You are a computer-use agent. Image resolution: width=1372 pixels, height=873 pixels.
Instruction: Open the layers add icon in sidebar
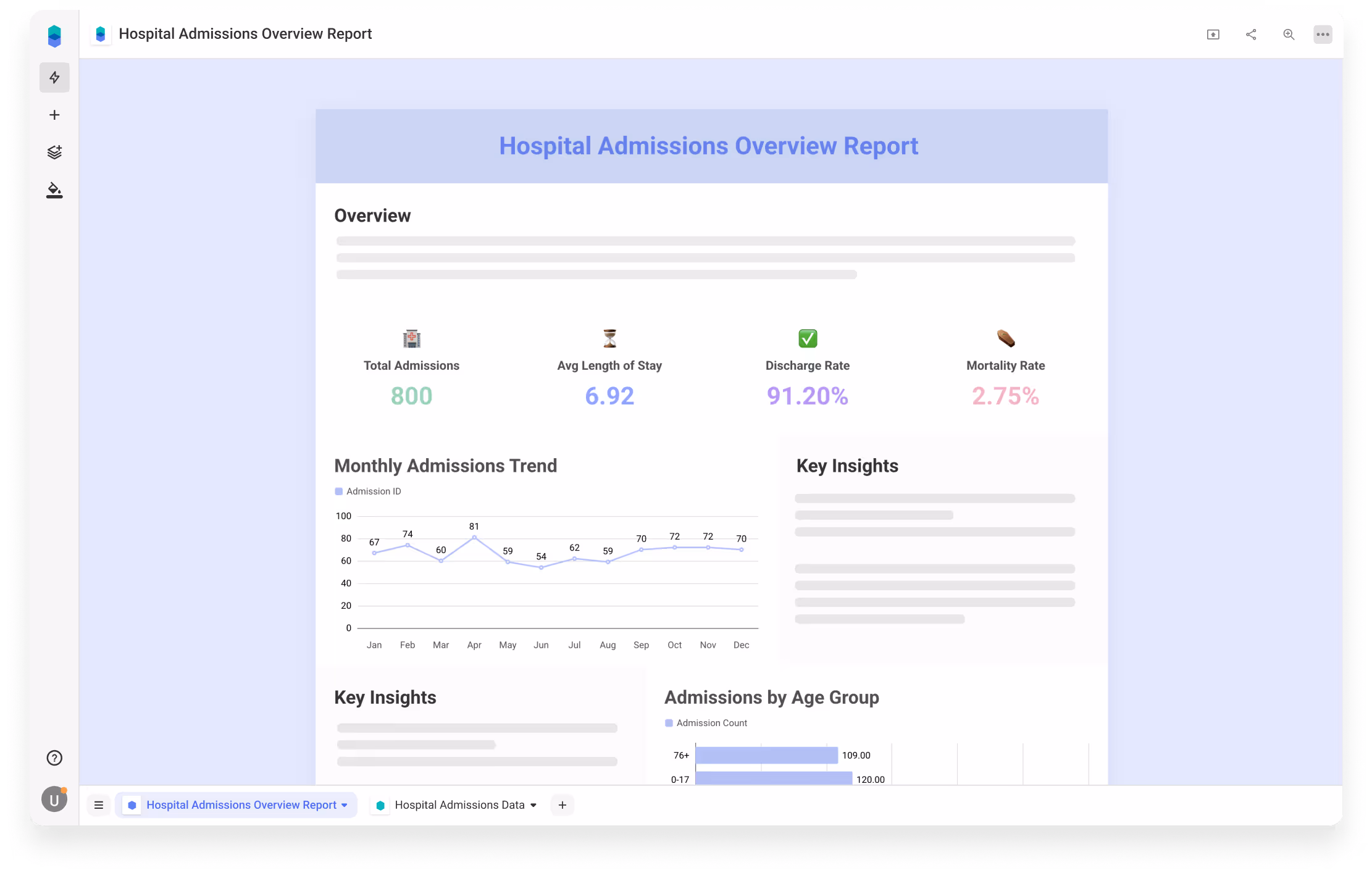54,152
